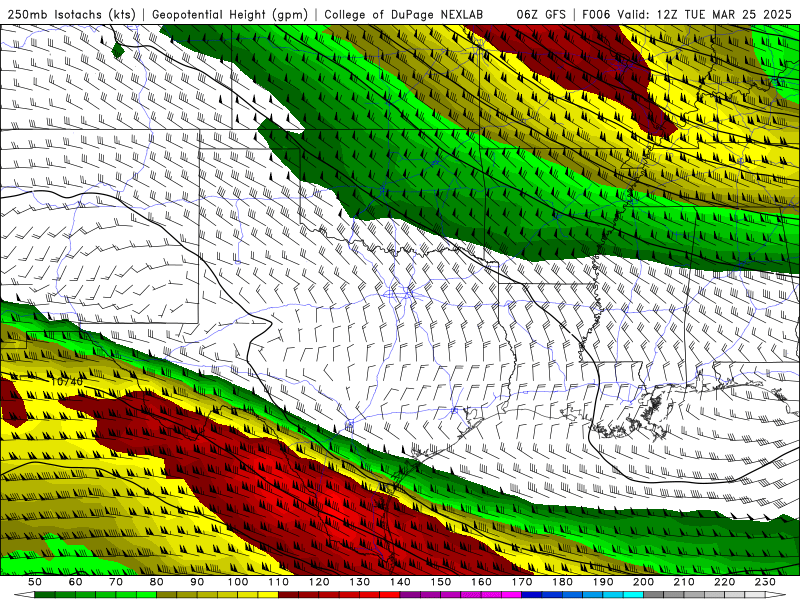The image size is (800, 600).
Task: Click the 190 knot color bar label
Action: (x=603, y=582)
